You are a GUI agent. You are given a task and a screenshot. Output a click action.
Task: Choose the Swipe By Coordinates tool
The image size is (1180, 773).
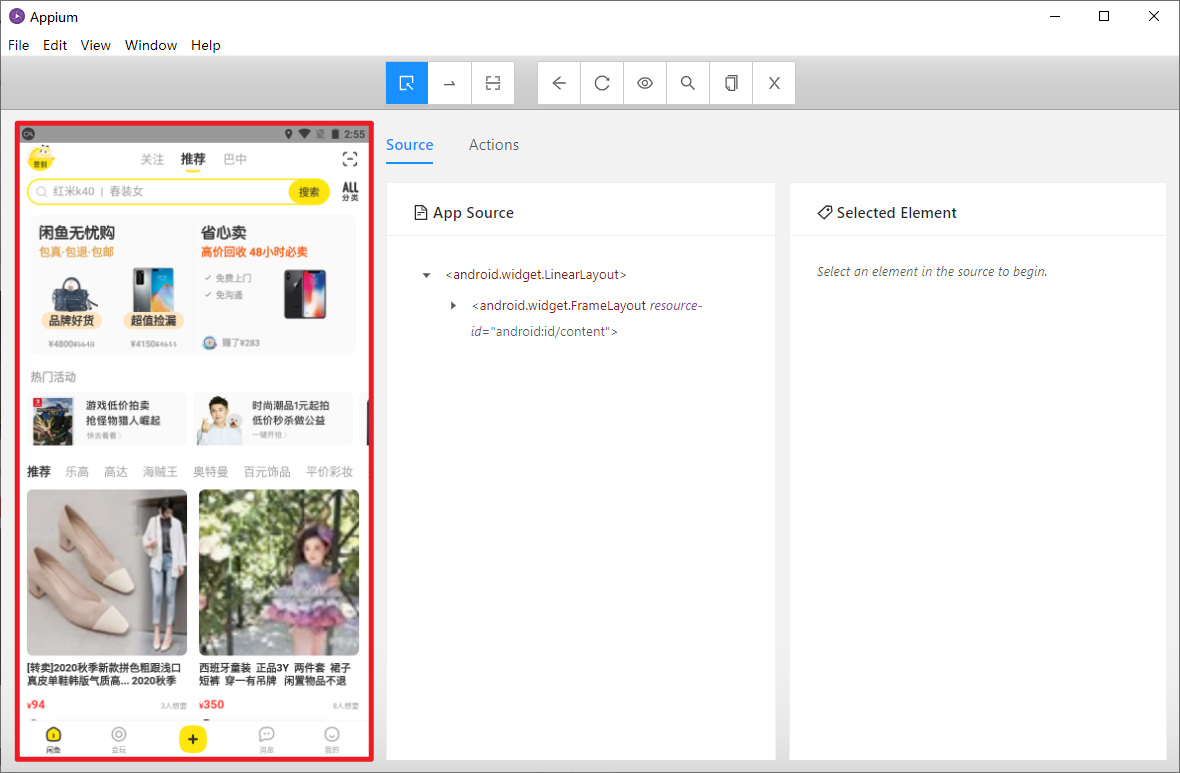click(450, 83)
